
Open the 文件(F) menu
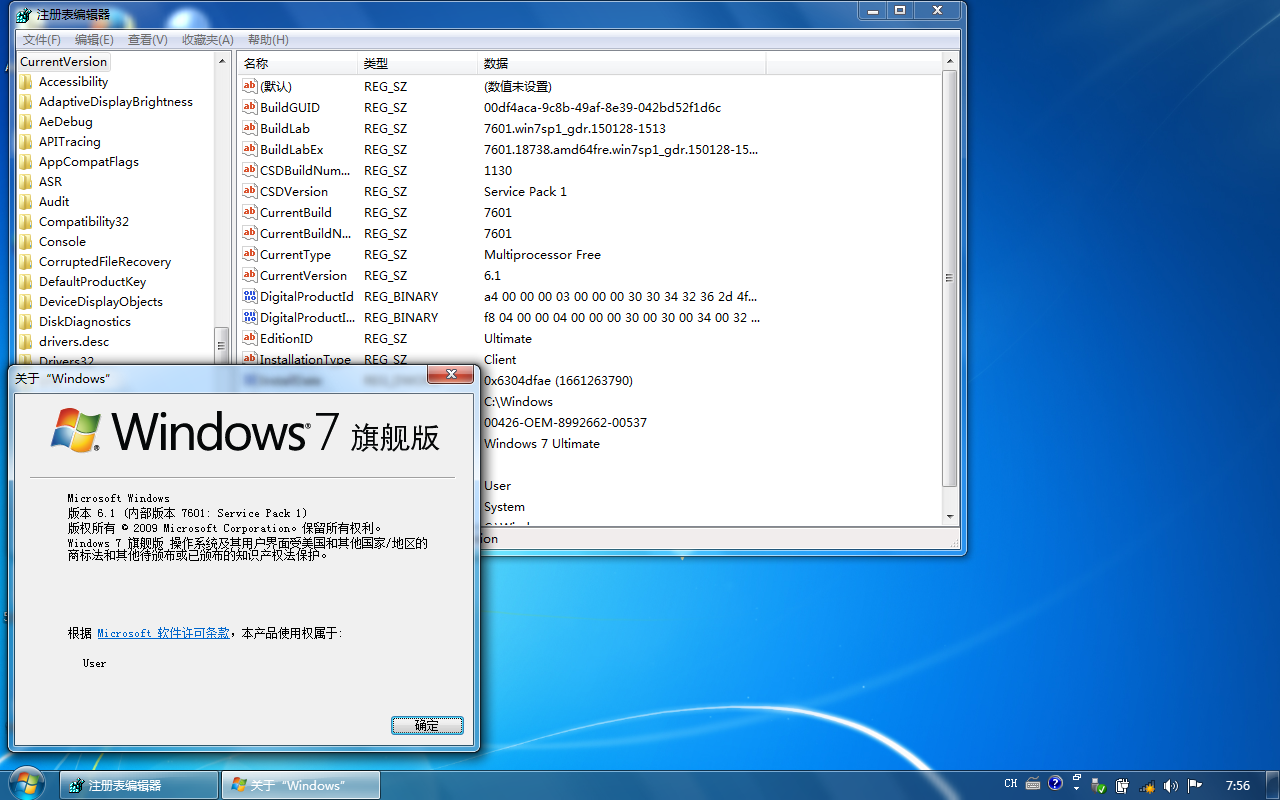42,40
